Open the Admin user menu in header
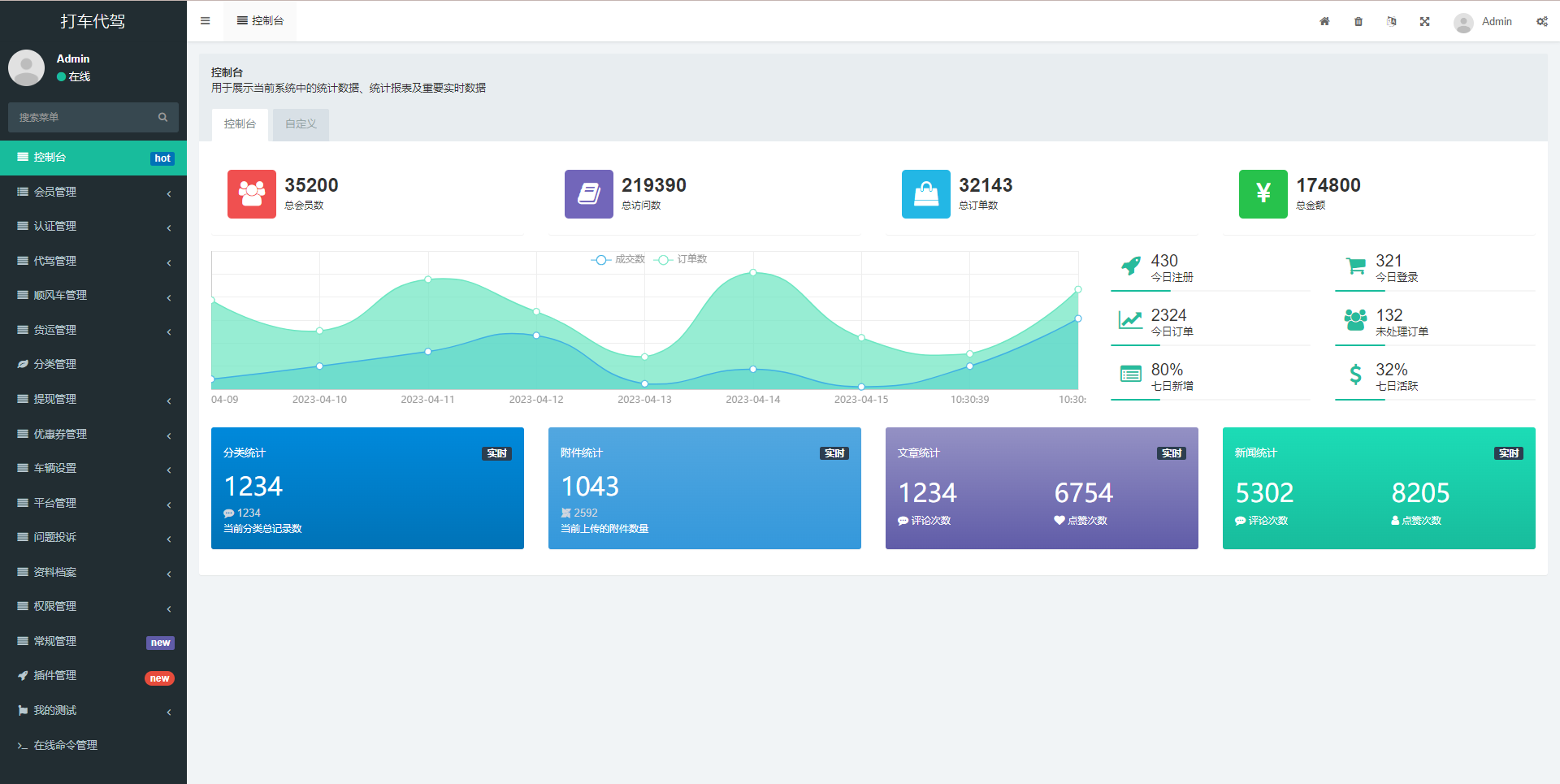 (1484, 22)
